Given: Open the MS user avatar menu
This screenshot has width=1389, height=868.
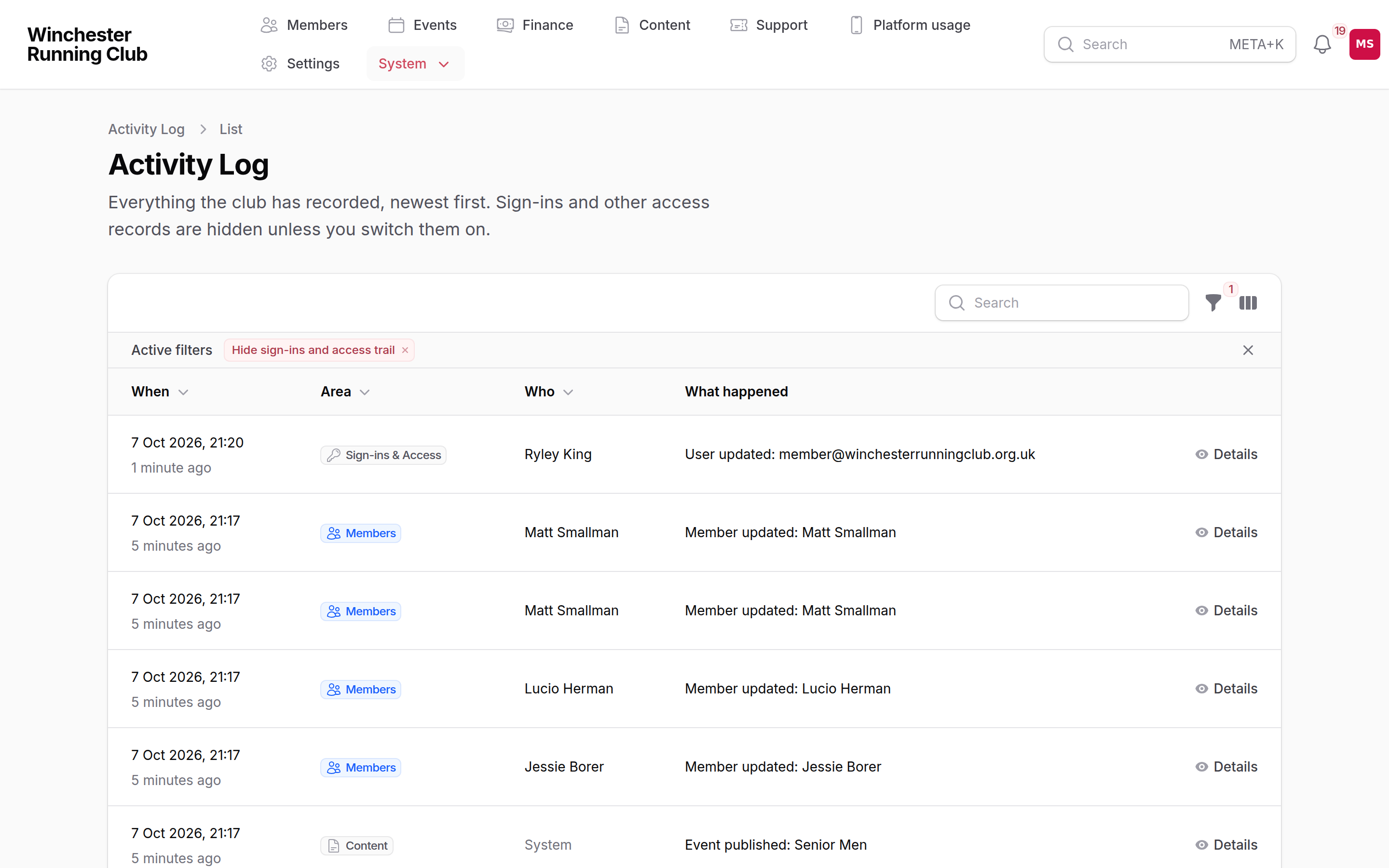Looking at the screenshot, I should [1364, 44].
